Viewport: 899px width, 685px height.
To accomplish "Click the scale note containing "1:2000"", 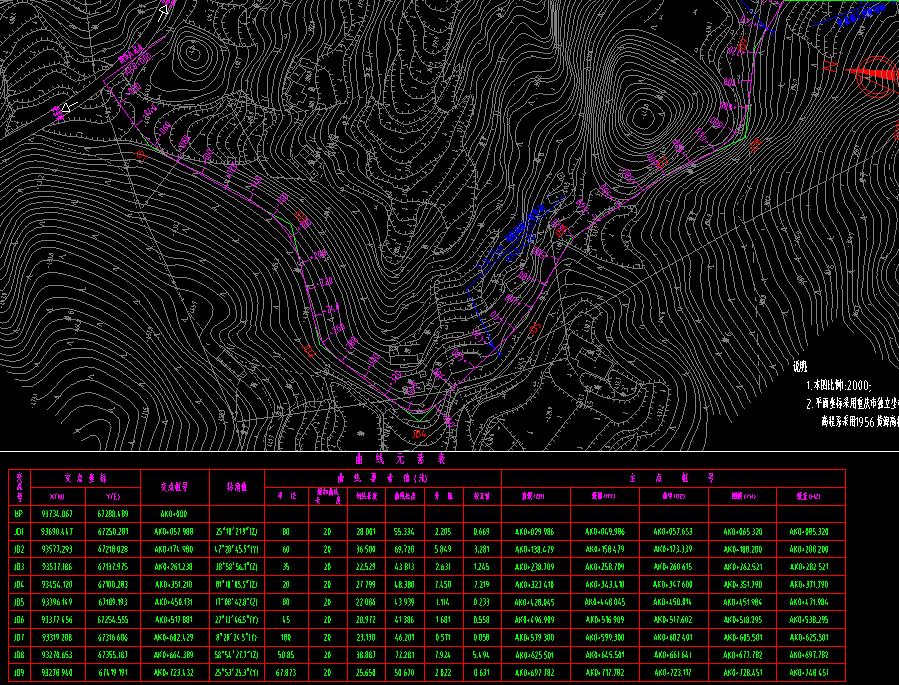I will coord(839,385).
